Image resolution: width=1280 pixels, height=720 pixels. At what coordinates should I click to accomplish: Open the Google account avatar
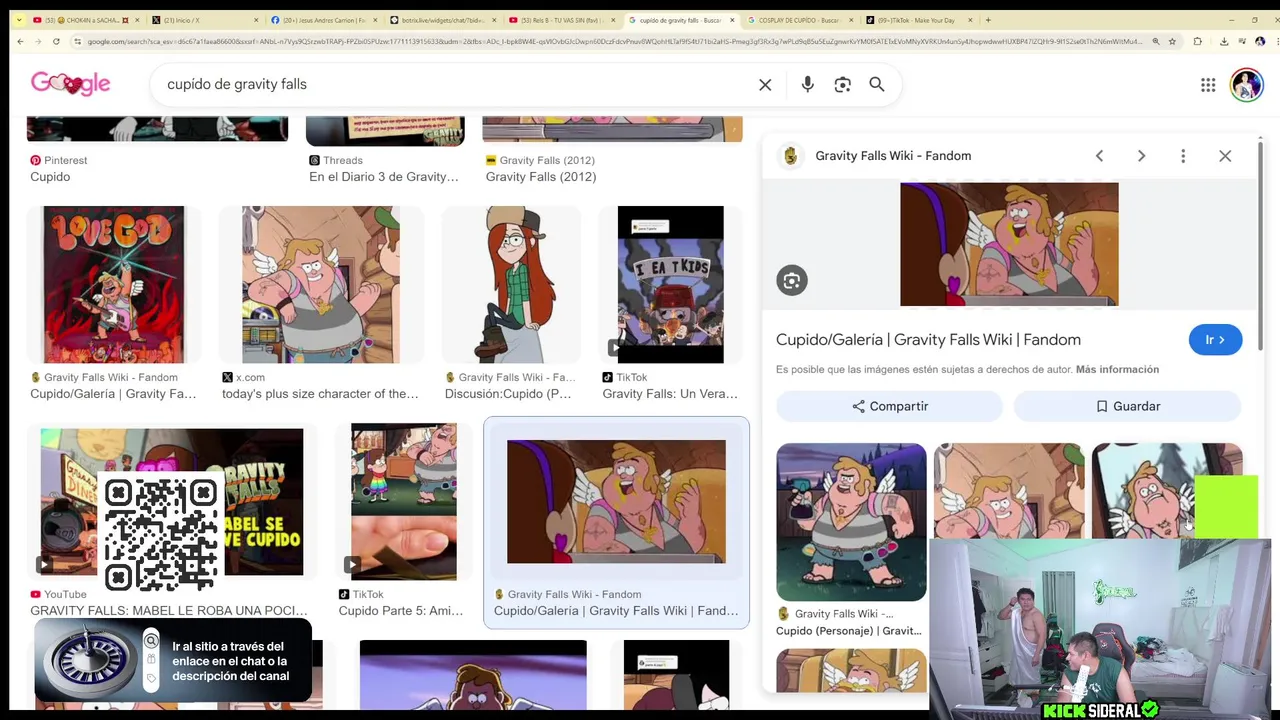click(x=1246, y=85)
